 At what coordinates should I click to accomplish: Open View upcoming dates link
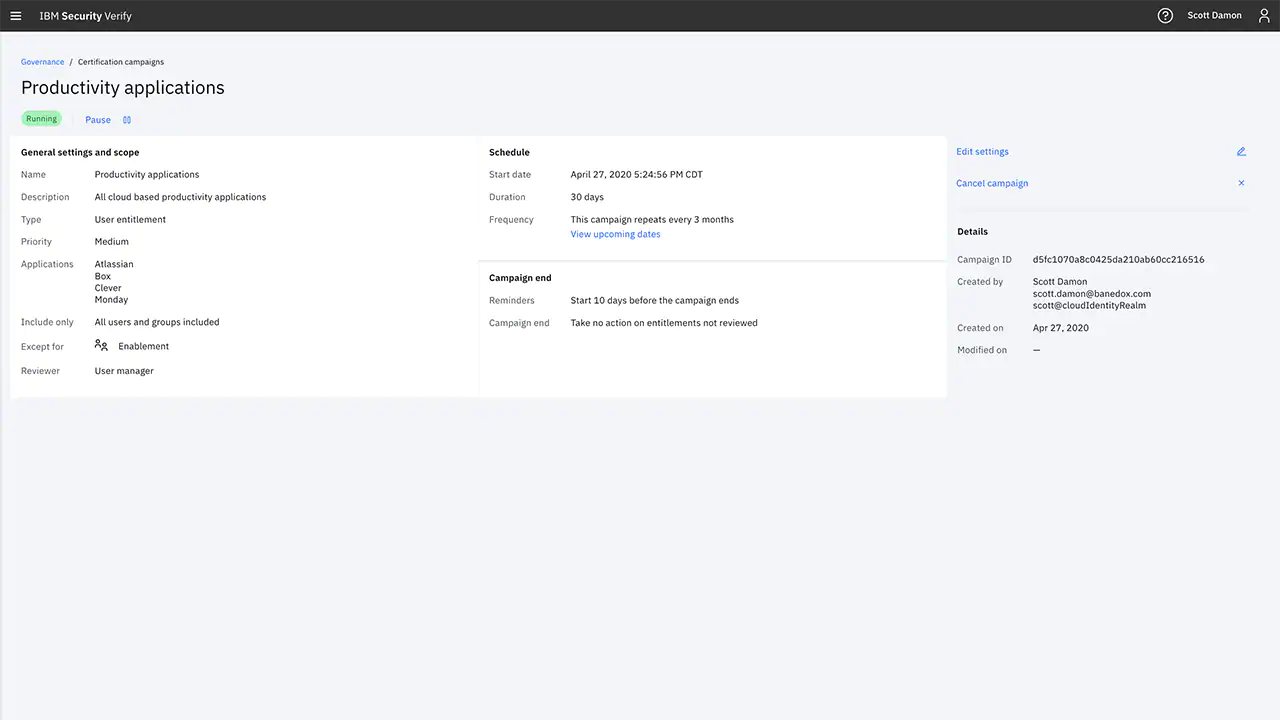(x=615, y=234)
